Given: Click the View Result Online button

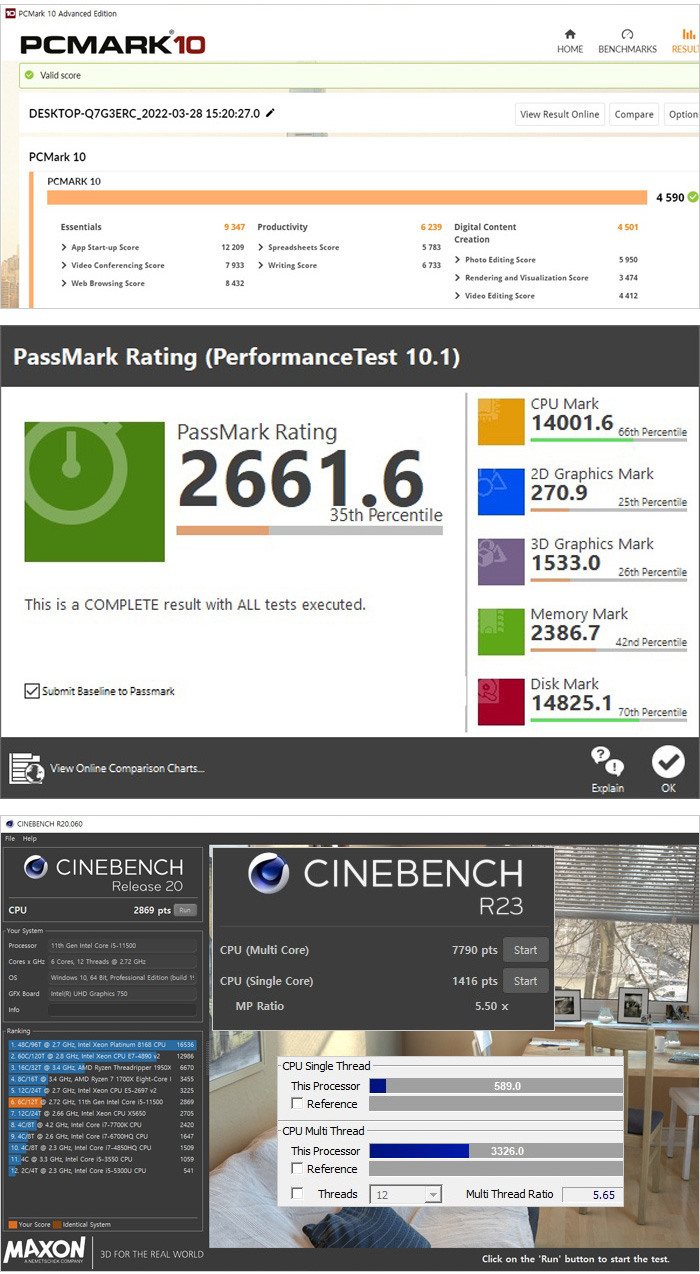Looking at the screenshot, I should [560, 114].
